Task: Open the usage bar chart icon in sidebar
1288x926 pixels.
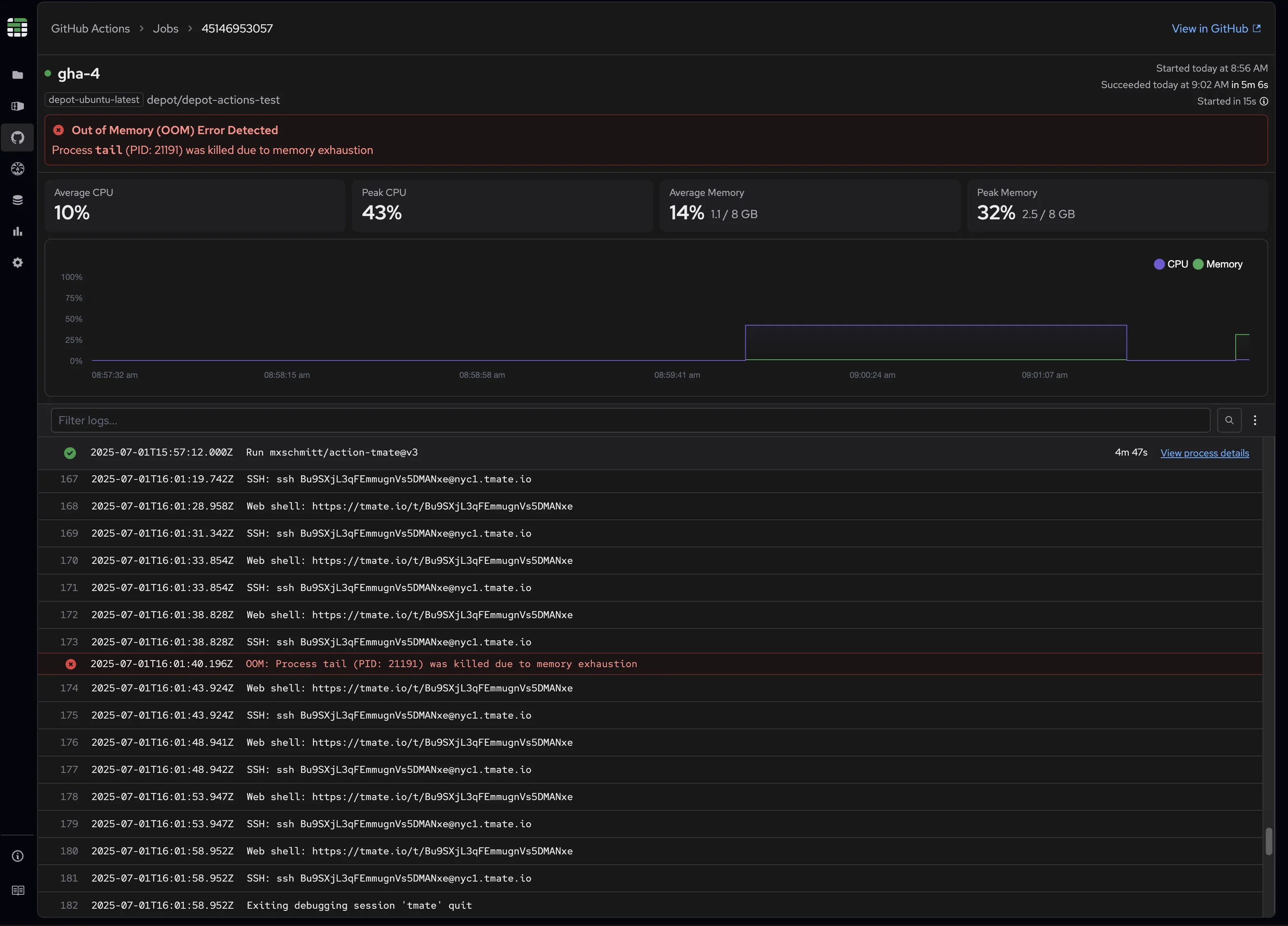Action: (18, 231)
